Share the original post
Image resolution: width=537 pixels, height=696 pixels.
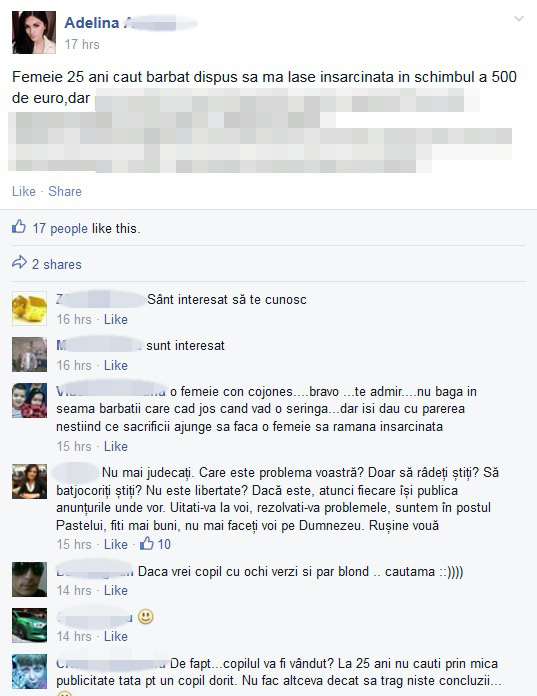click(x=65, y=191)
